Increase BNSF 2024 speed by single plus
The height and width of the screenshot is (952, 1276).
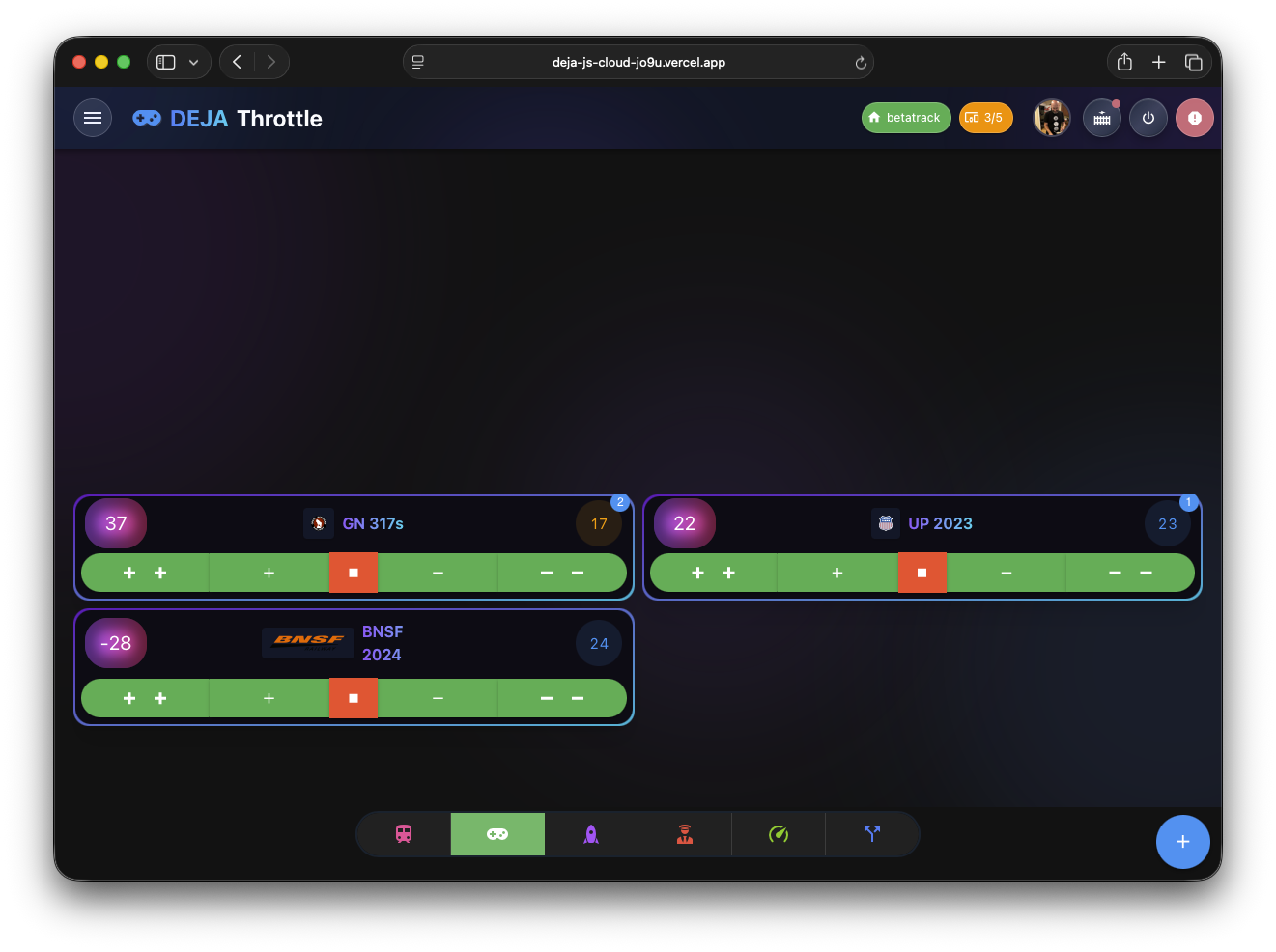(x=269, y=698)
